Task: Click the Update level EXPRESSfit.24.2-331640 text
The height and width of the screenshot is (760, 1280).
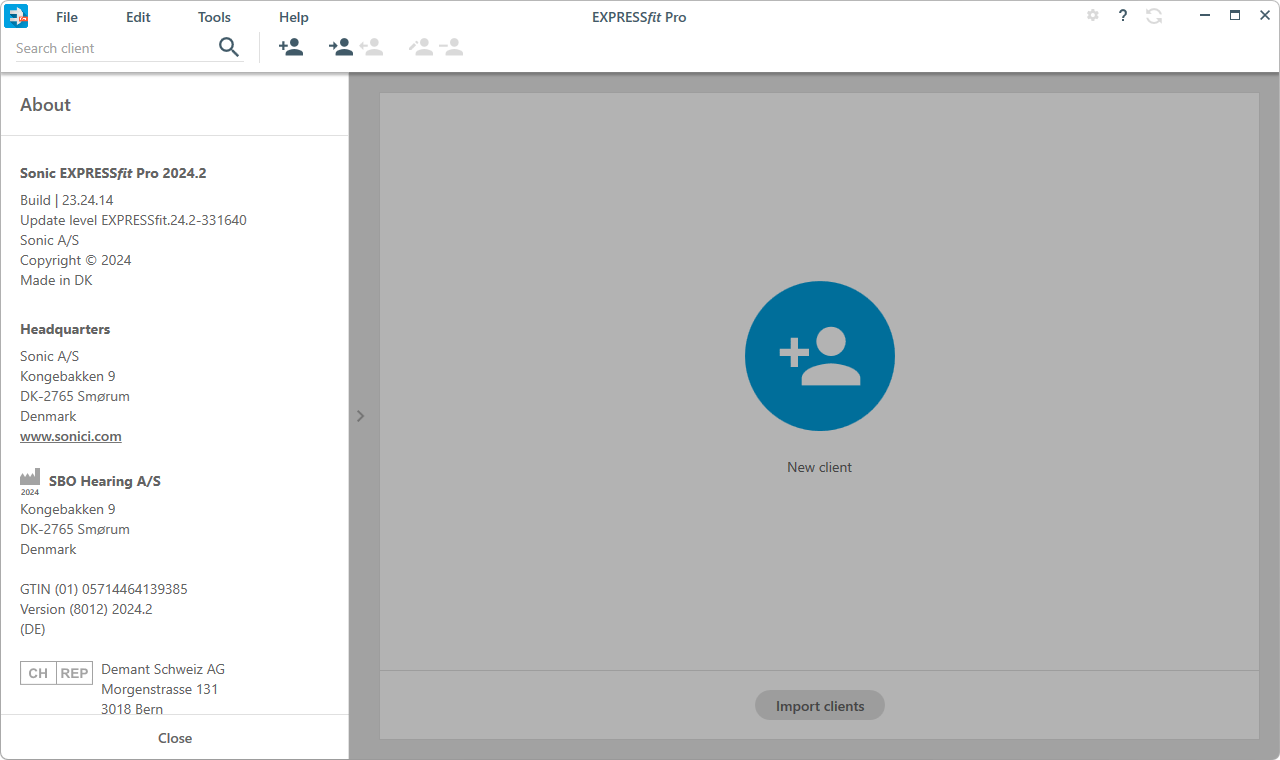Action: [x=133, y=220]
